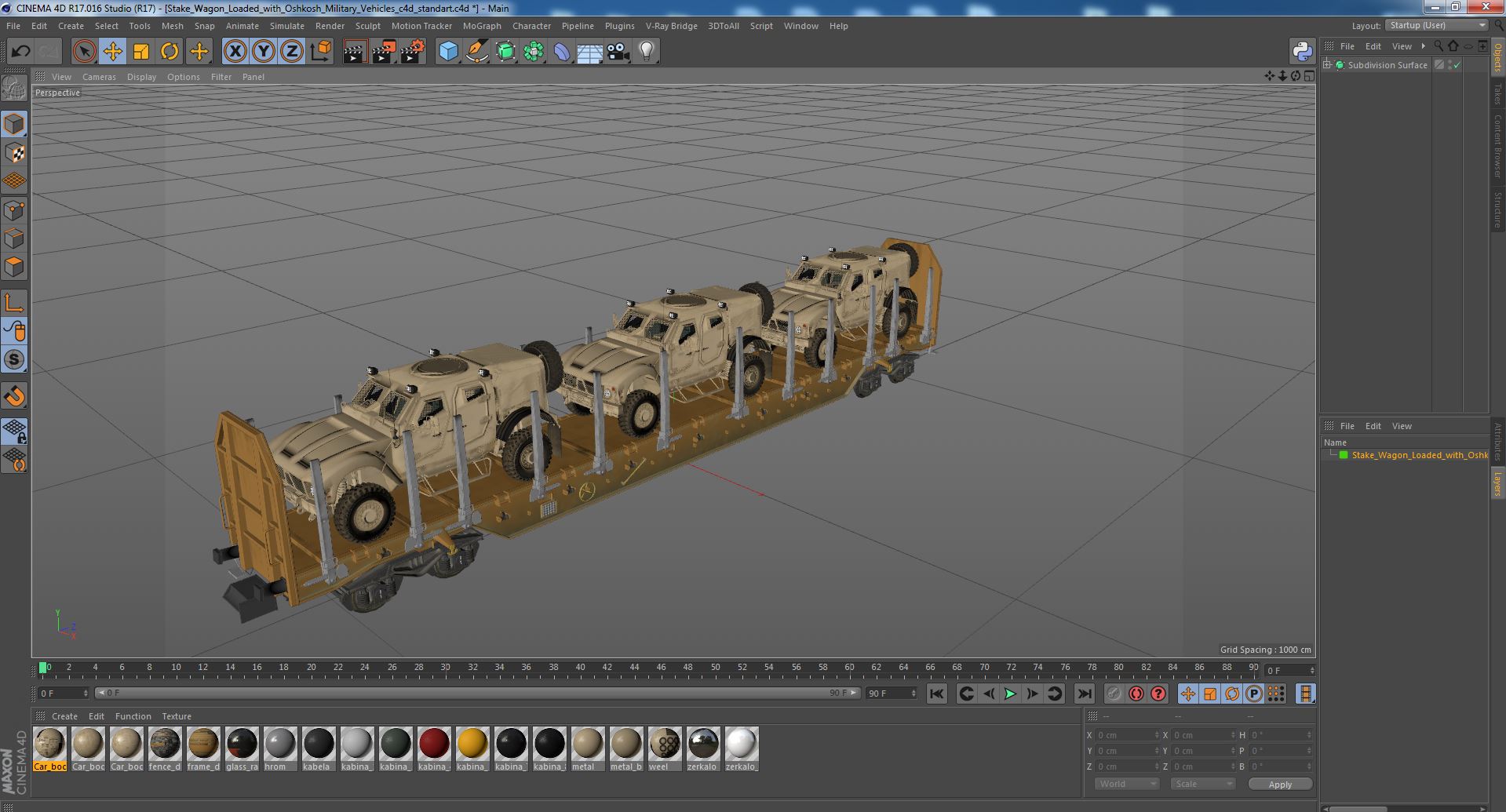Open the vertical Structure tab
This screenshot has width=1506, height=812.
1497,209
